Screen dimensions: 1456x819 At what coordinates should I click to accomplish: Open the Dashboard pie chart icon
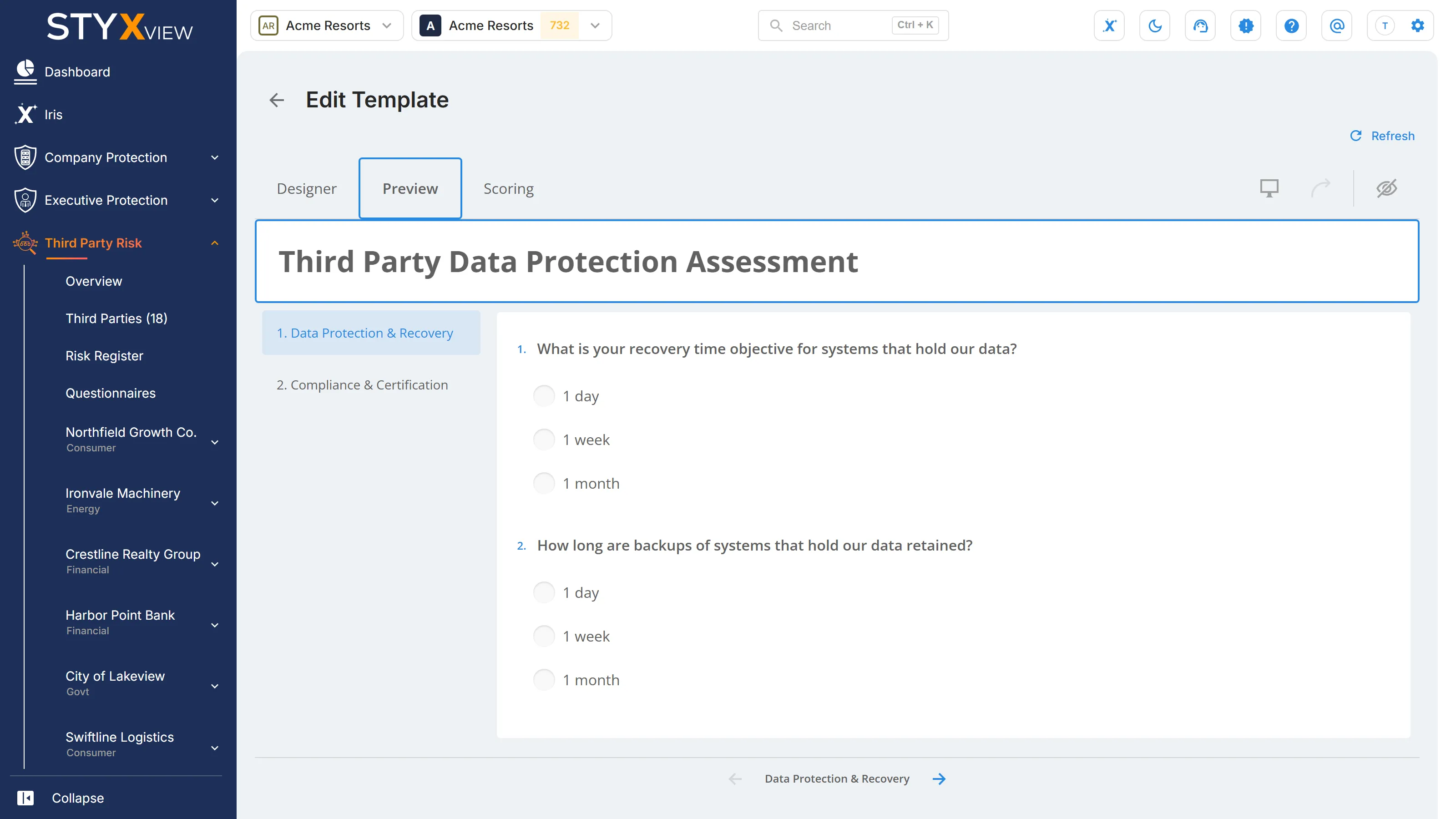coord(25,72)
